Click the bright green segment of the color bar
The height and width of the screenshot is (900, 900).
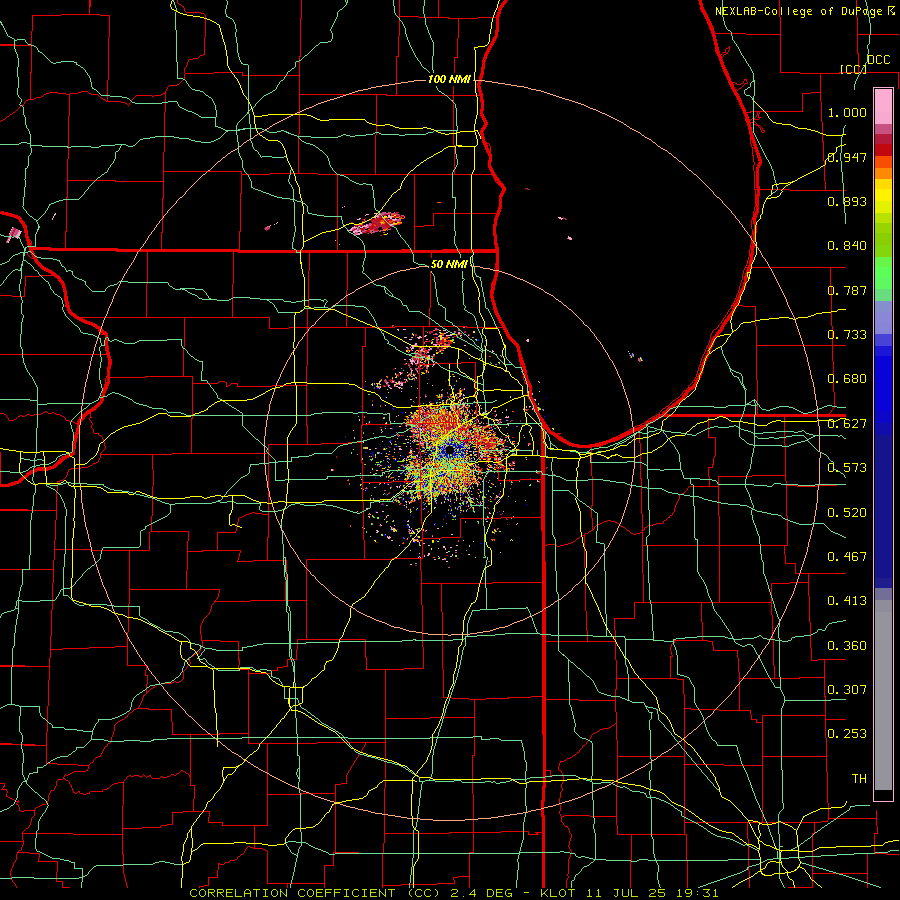[883, 273]
